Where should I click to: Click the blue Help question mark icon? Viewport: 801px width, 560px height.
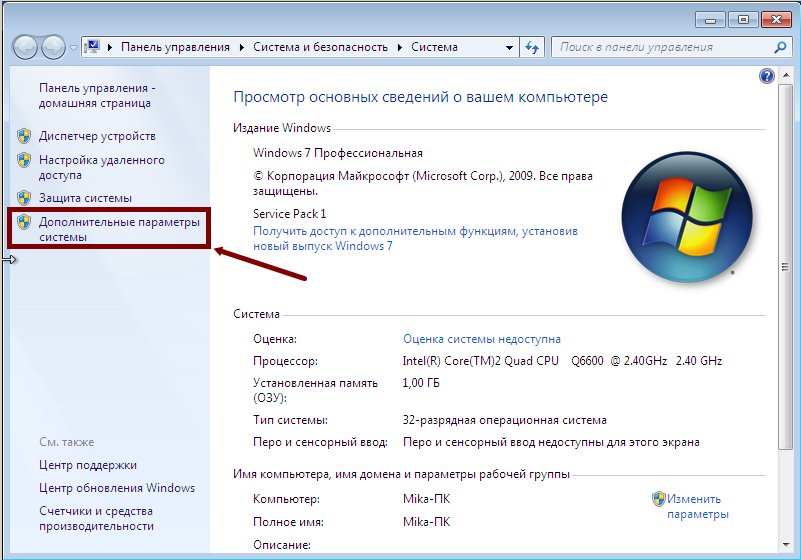[x=767, y=76]
